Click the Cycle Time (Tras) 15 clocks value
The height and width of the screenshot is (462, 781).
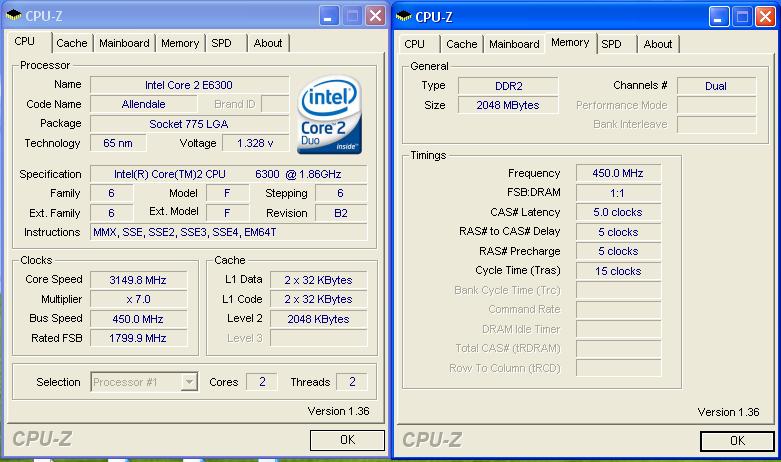pos(618,271)
